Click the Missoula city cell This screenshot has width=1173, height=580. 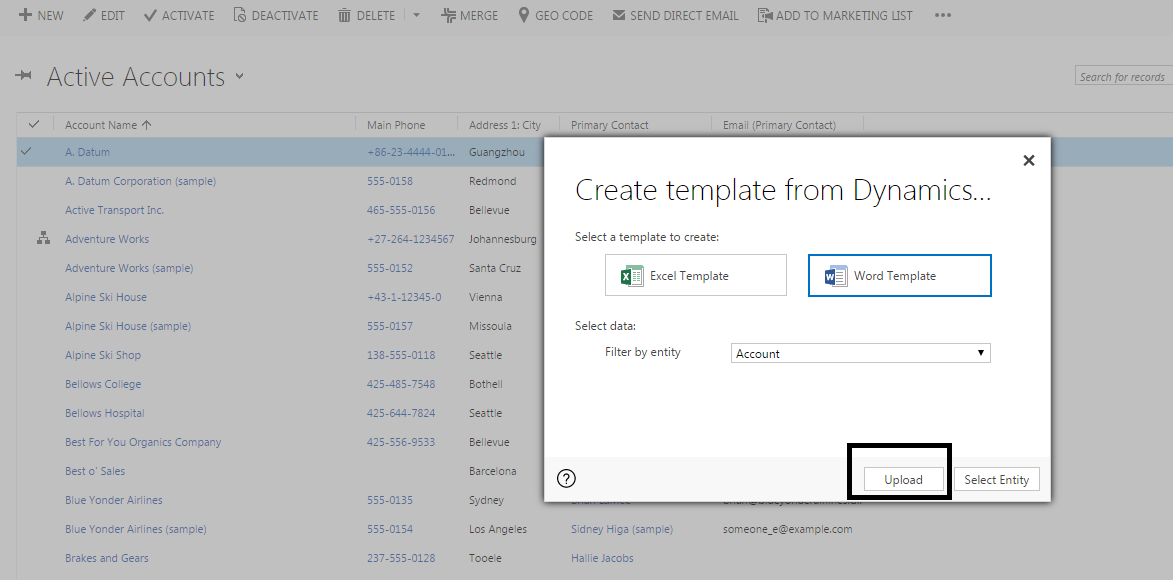click(491, 326)
